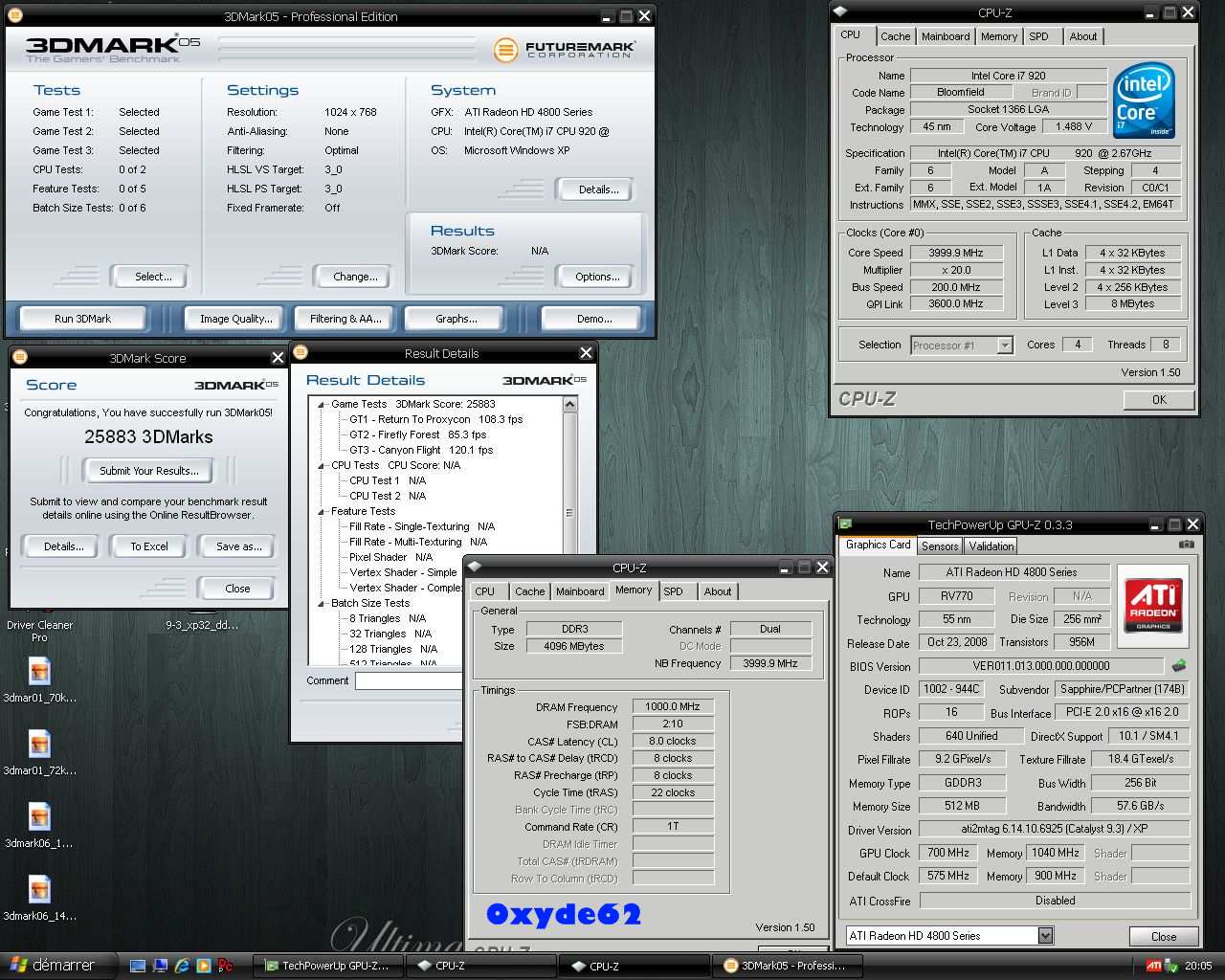Select the GT3 - Canyon Flight row
The width and height of the screenshot is (1225, 980).
coord(421,450)
